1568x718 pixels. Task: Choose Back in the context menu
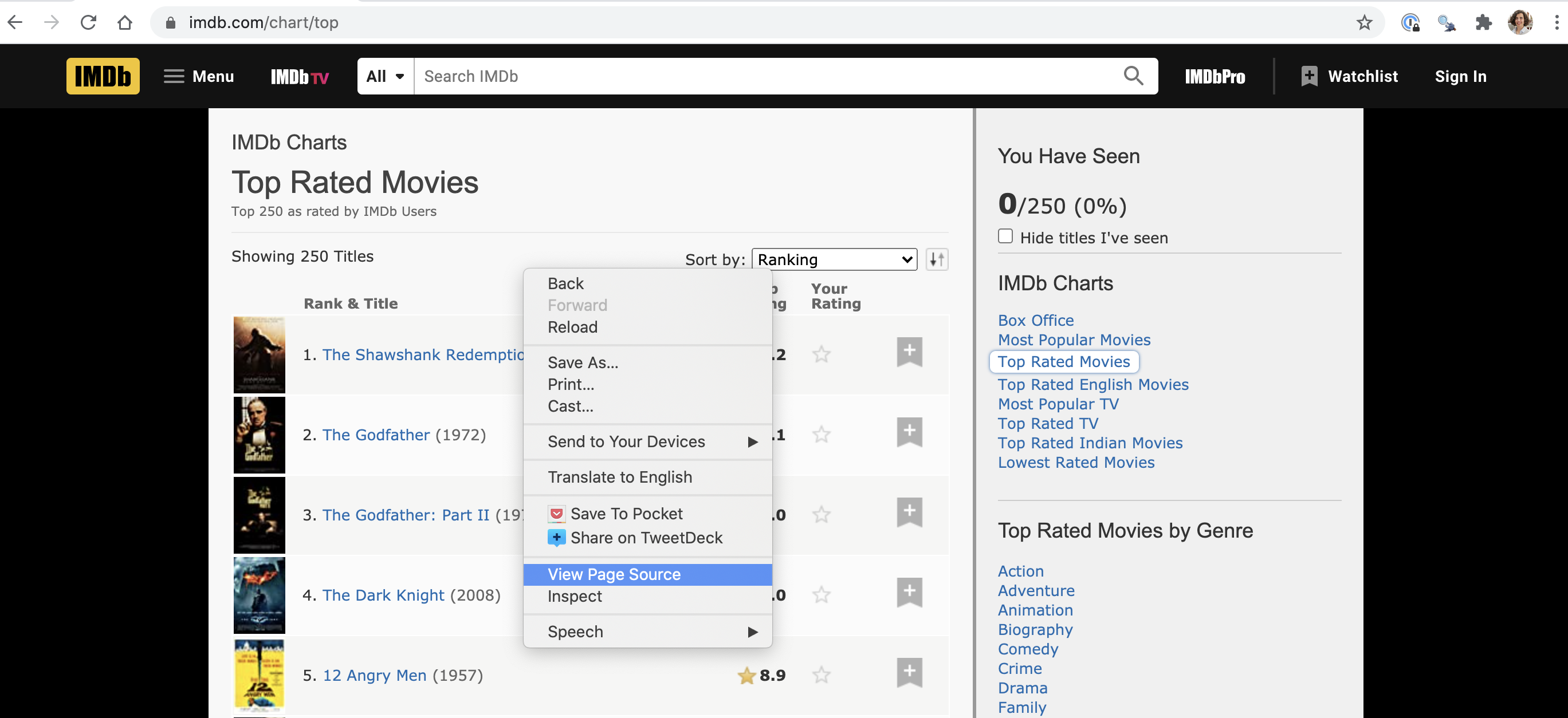coord(647,283)
